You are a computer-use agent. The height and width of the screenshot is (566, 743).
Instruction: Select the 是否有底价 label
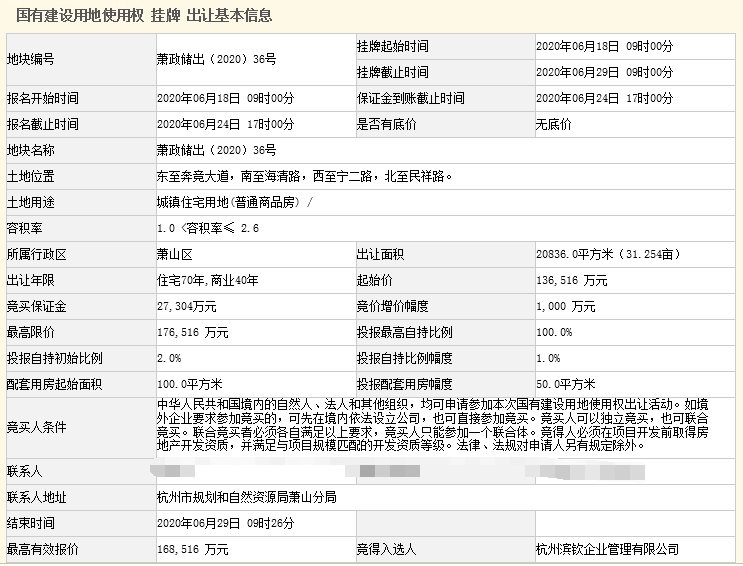(x=387, y=125)
